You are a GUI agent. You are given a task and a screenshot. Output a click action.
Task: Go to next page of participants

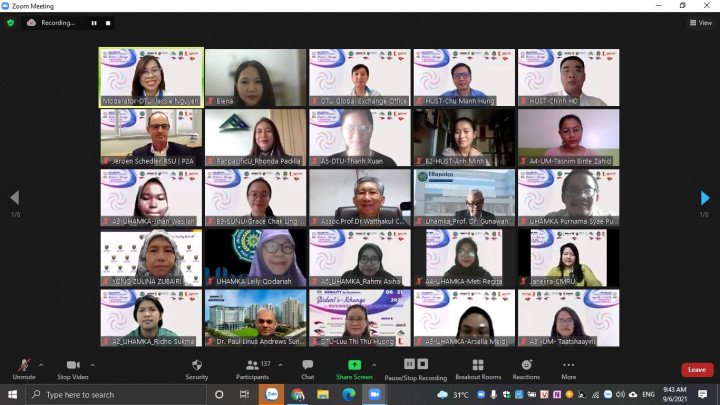(705, 198)
